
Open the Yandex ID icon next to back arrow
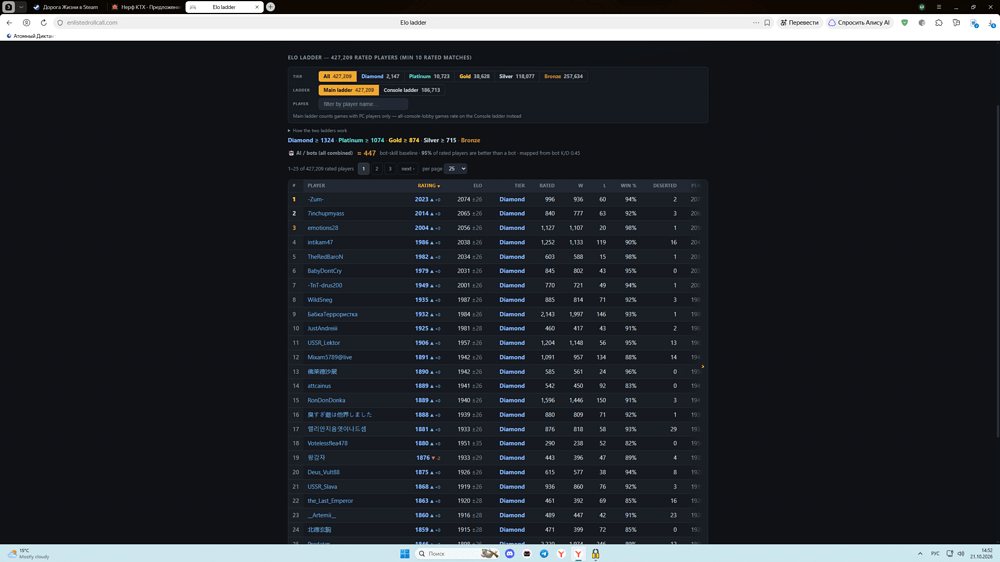tap(26, 22)
